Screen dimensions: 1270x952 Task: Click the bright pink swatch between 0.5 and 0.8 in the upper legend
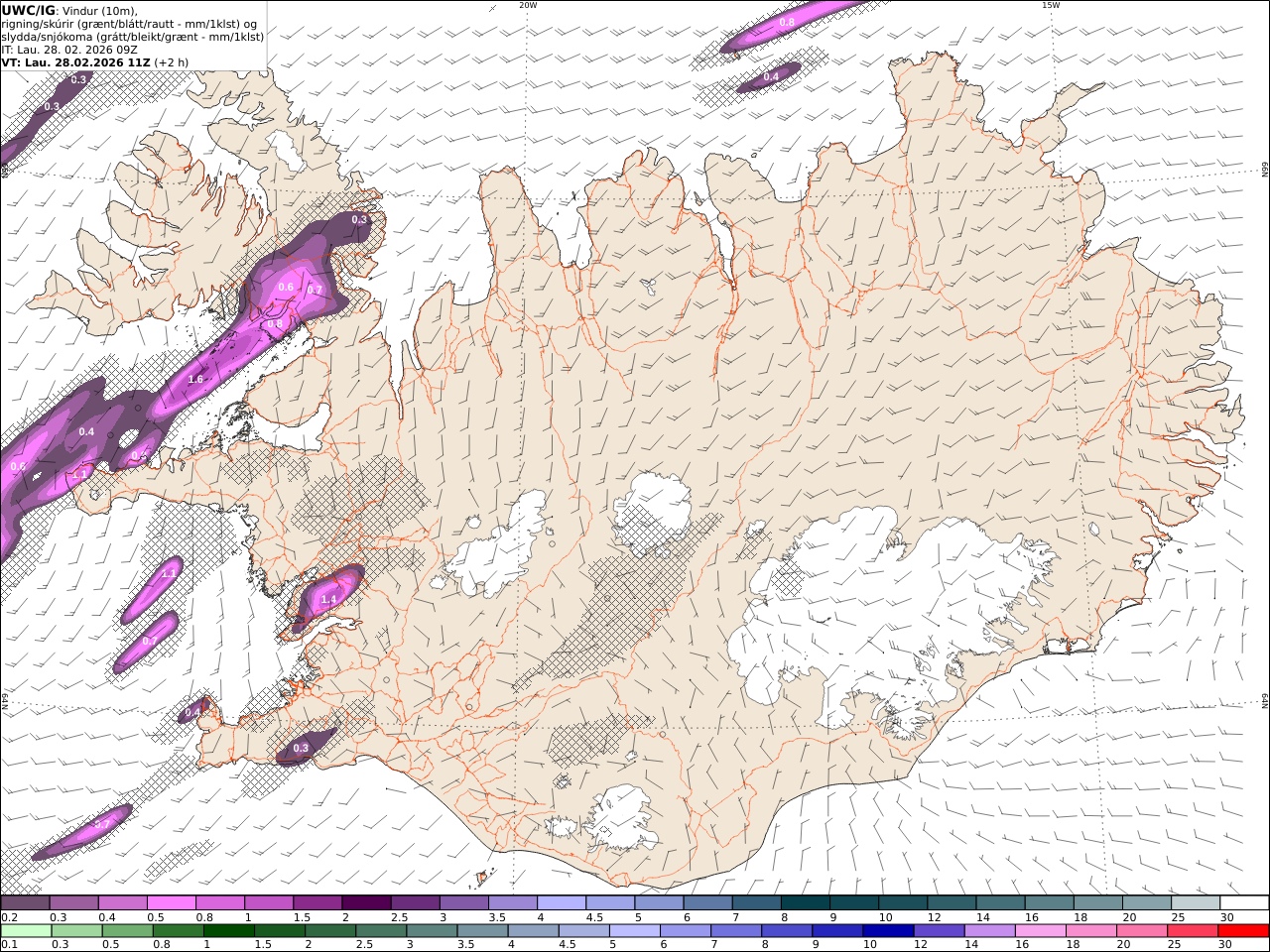pyautogui.click(x=171, y=903)
